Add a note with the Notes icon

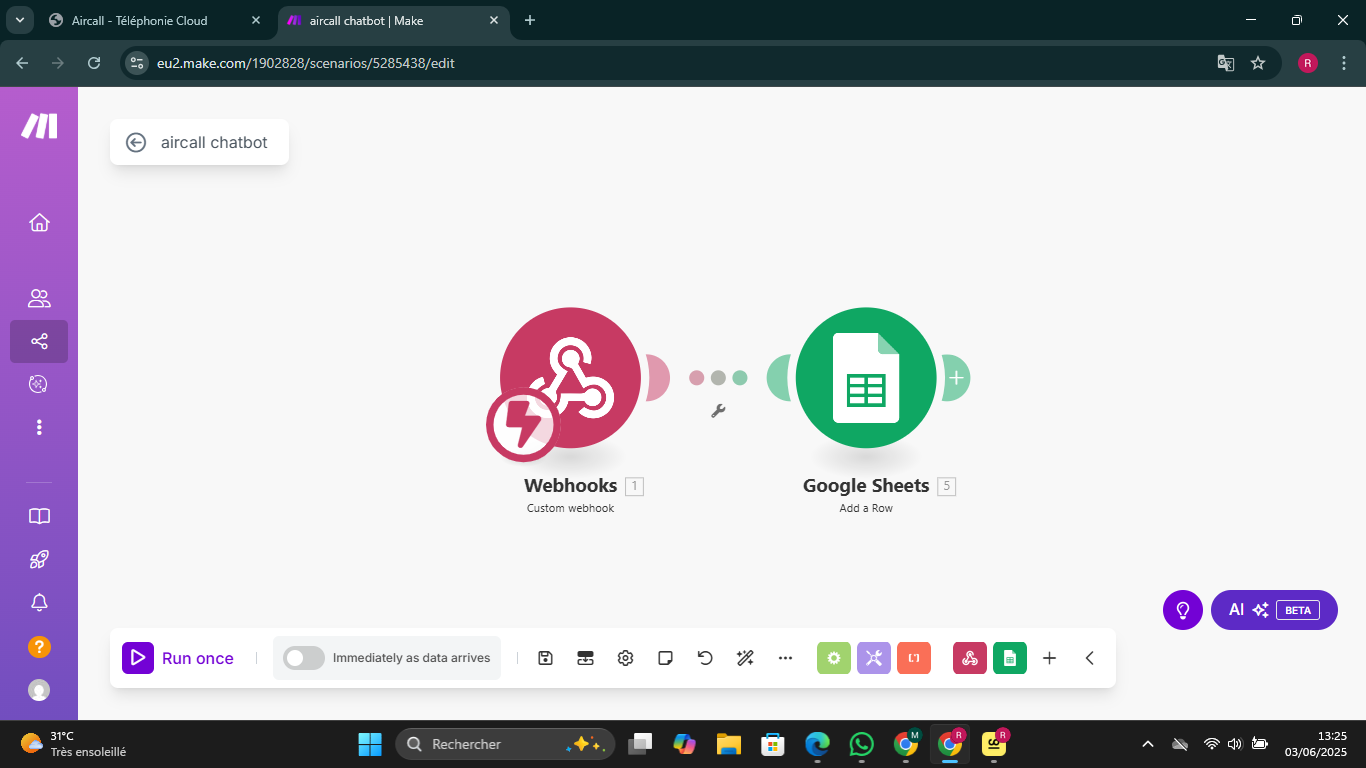pos(665,658)
